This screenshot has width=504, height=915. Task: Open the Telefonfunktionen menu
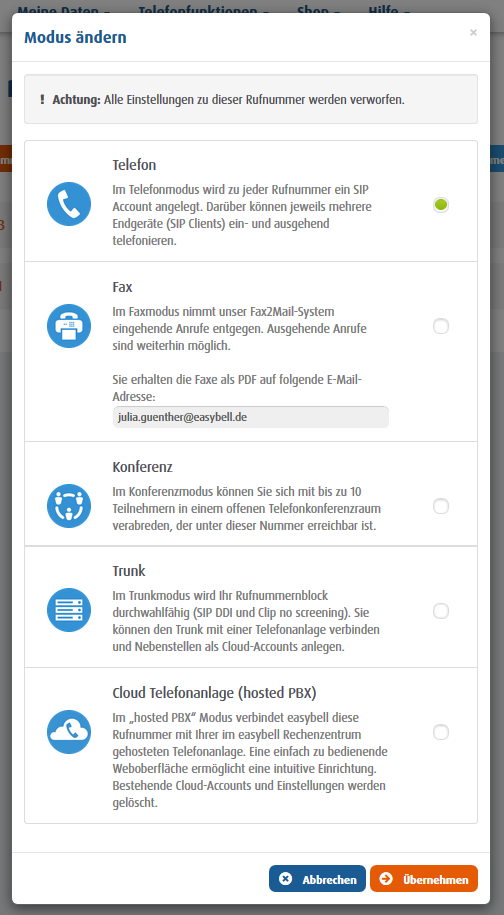point(204,11)
